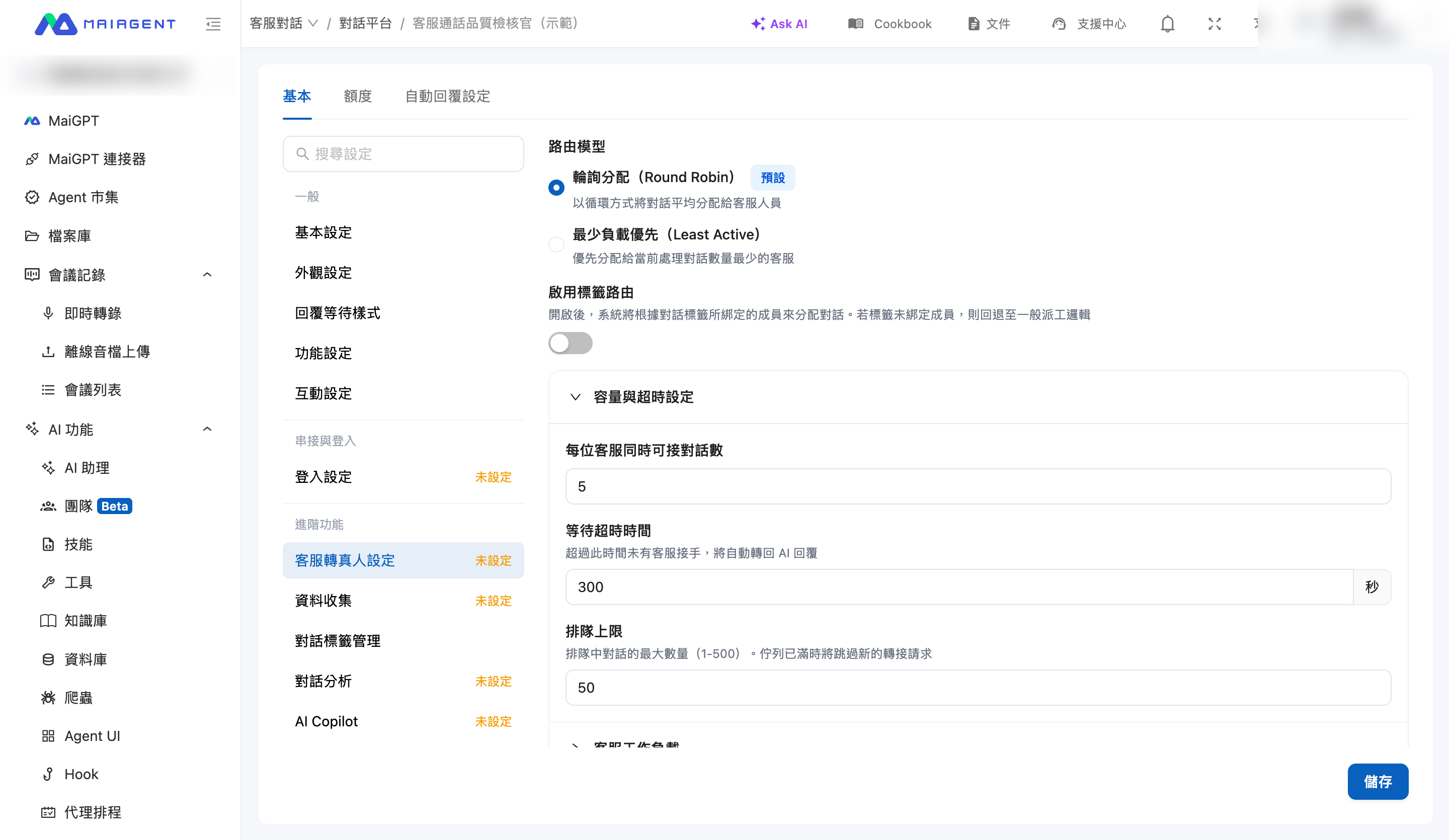Open Ask AI sparkle icon
The width and height of the screenshot is (1449, 840).
[758, 24]
